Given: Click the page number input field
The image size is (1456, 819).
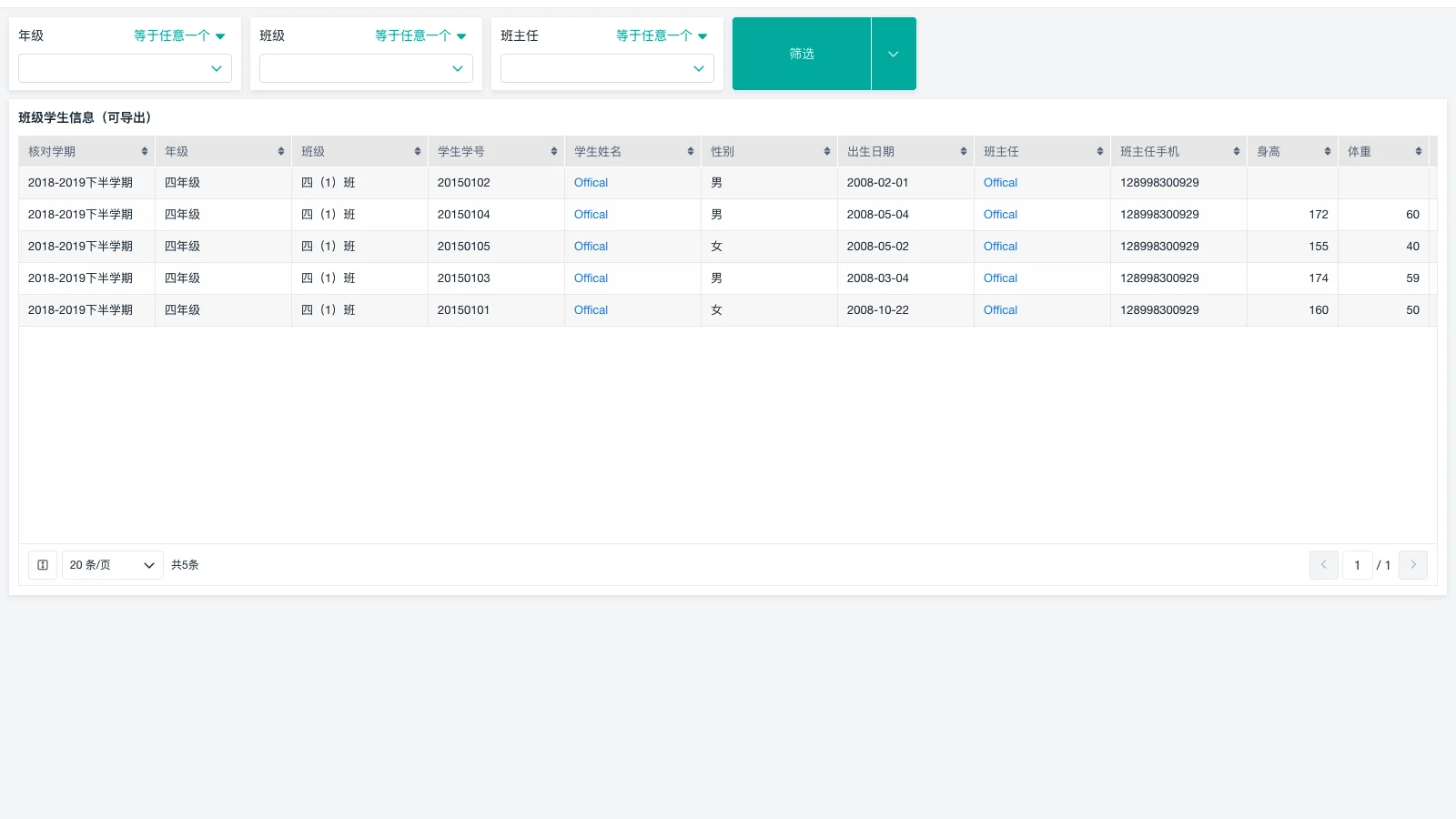Looking at the screenshot, I should pyautogui.click(x=1357, y=565).
